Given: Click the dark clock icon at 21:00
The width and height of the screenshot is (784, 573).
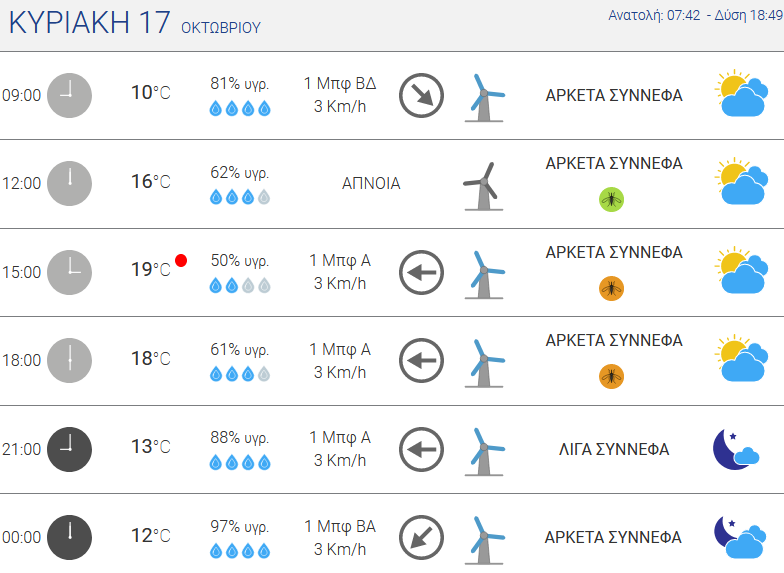Looking at the screenshot, I should point(70,450).
